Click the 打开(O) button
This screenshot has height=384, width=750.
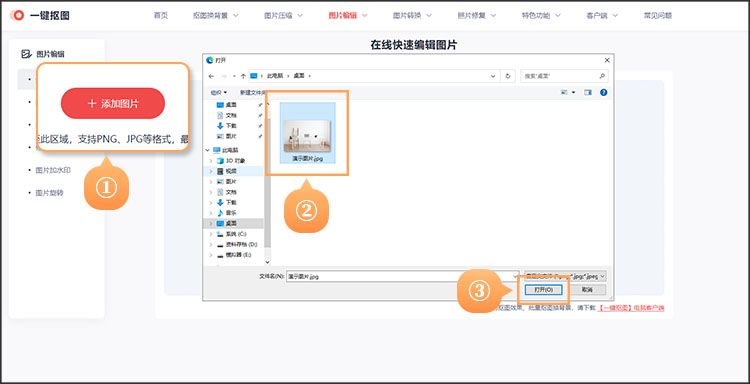tap(543, 290)
